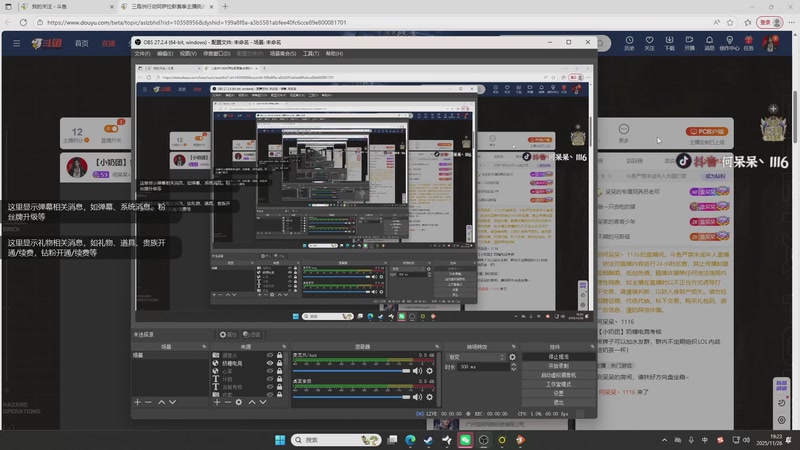
Task: Adjust 桌面音频 volume slider
Action: [x=352, y=397]
